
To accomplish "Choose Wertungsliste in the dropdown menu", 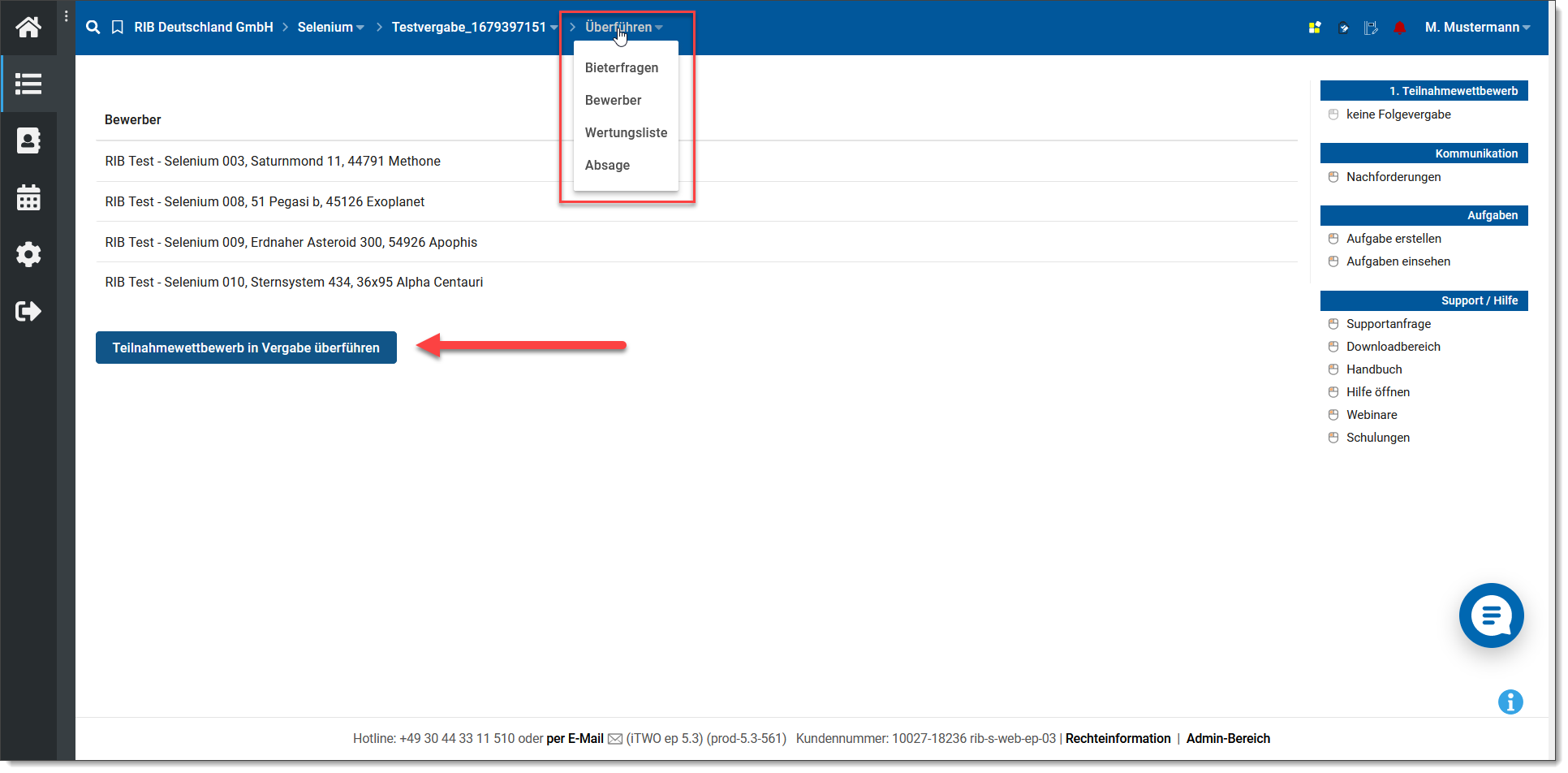I will click(x=626, y=133).
